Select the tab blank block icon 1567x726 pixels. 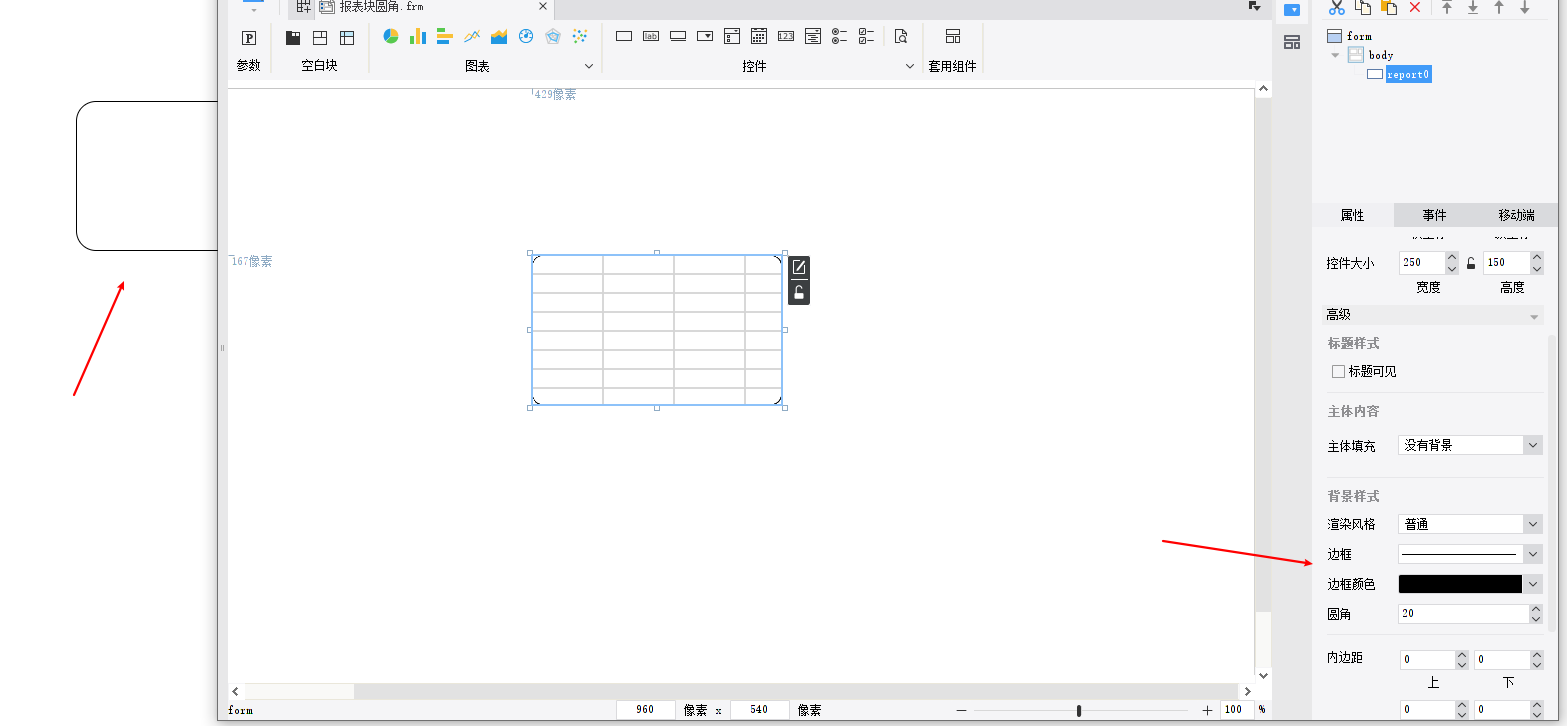(x=347, y=38)
